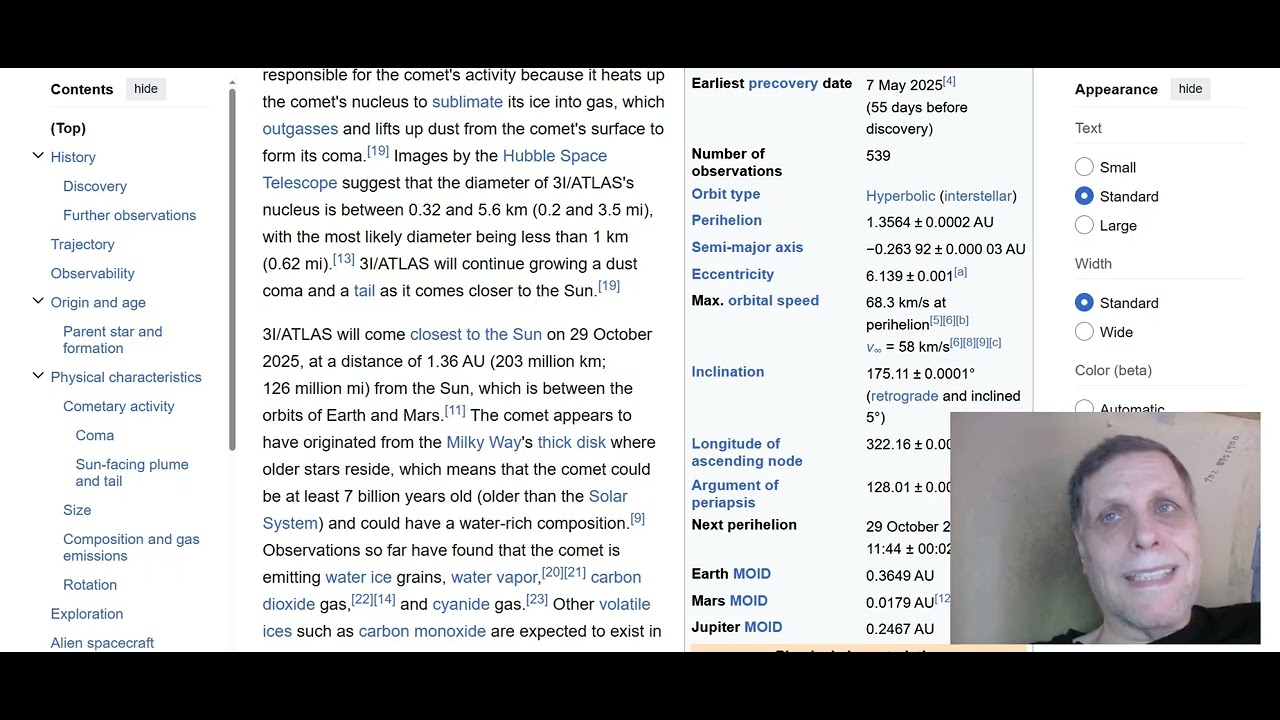This screenshot has height=720, width=1280.
Task: Open the Milky Way link
Action: point(484,442)
